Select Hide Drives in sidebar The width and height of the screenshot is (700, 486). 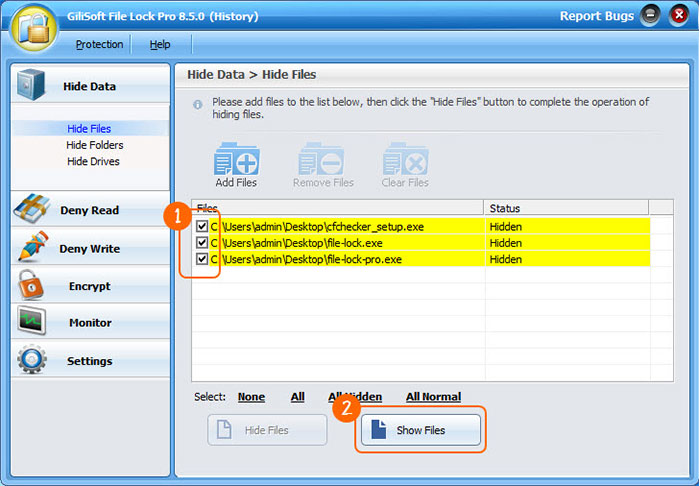[93, 161]
